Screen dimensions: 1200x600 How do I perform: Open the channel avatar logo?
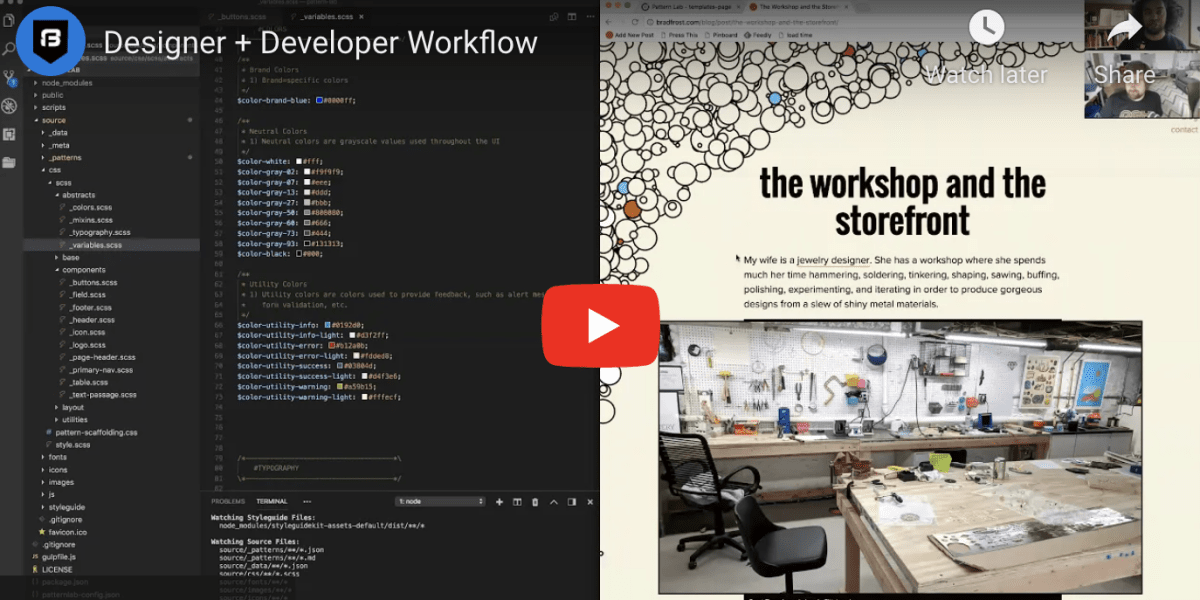pos(50,40)
